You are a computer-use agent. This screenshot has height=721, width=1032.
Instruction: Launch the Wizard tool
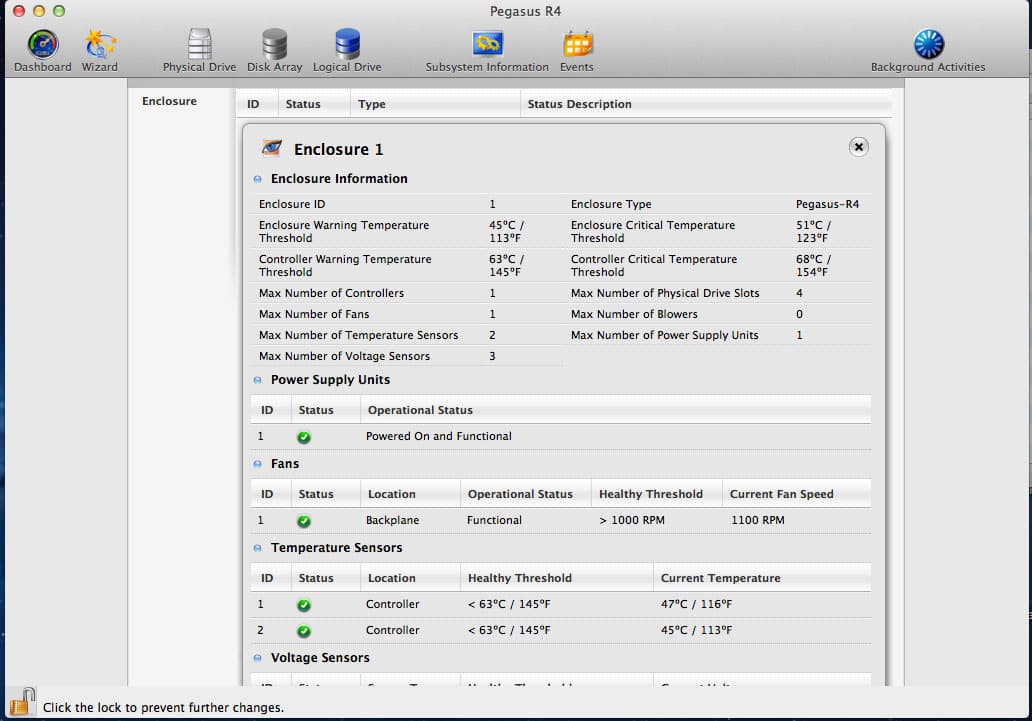coord(99,45)
